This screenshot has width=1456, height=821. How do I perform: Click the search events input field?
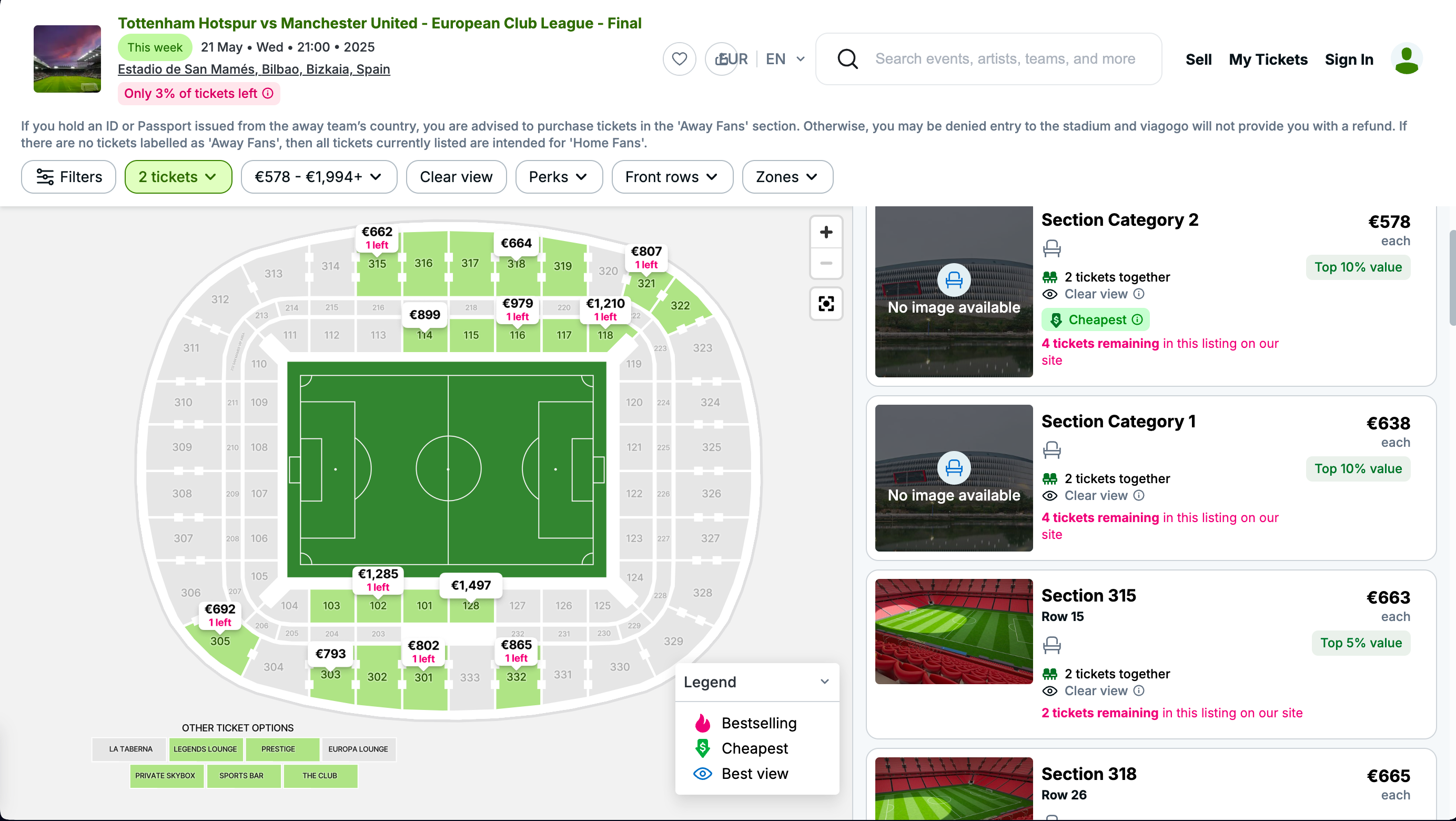click(x=1005, y=59)
